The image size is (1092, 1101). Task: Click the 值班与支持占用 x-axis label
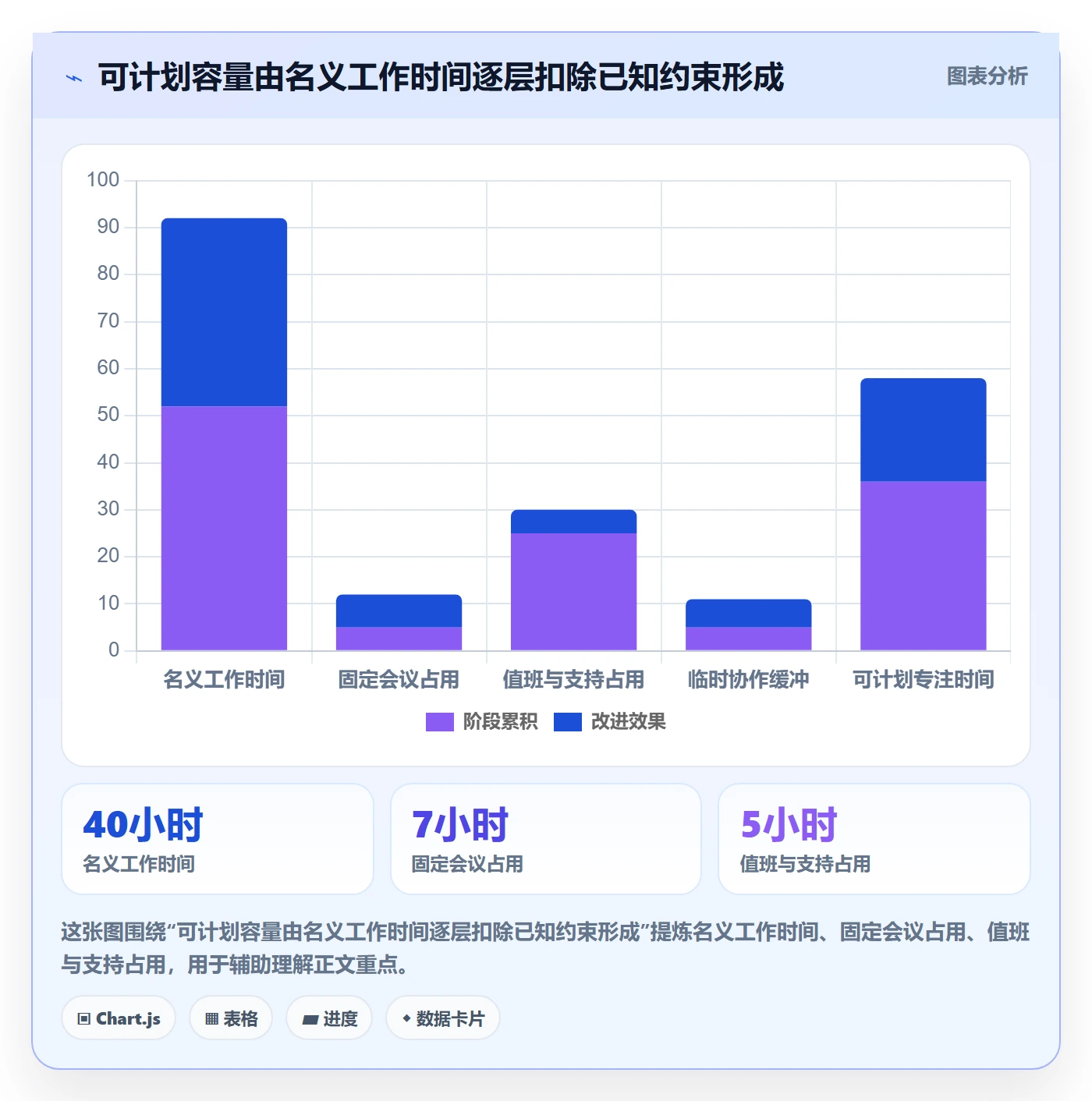click(x=573, y=680)
